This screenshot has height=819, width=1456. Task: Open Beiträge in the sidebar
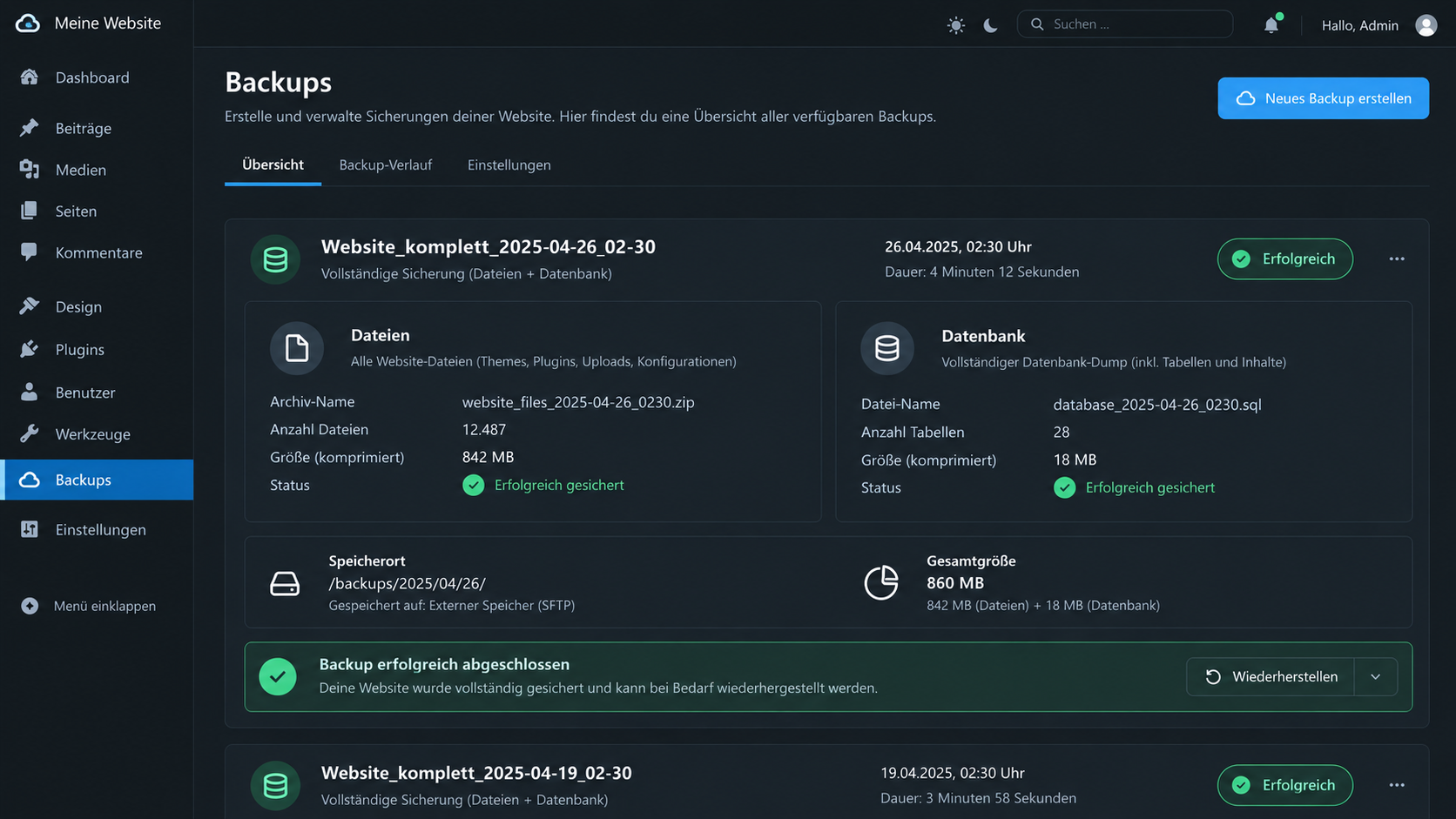pyautogui.click(x=97, y=128)
